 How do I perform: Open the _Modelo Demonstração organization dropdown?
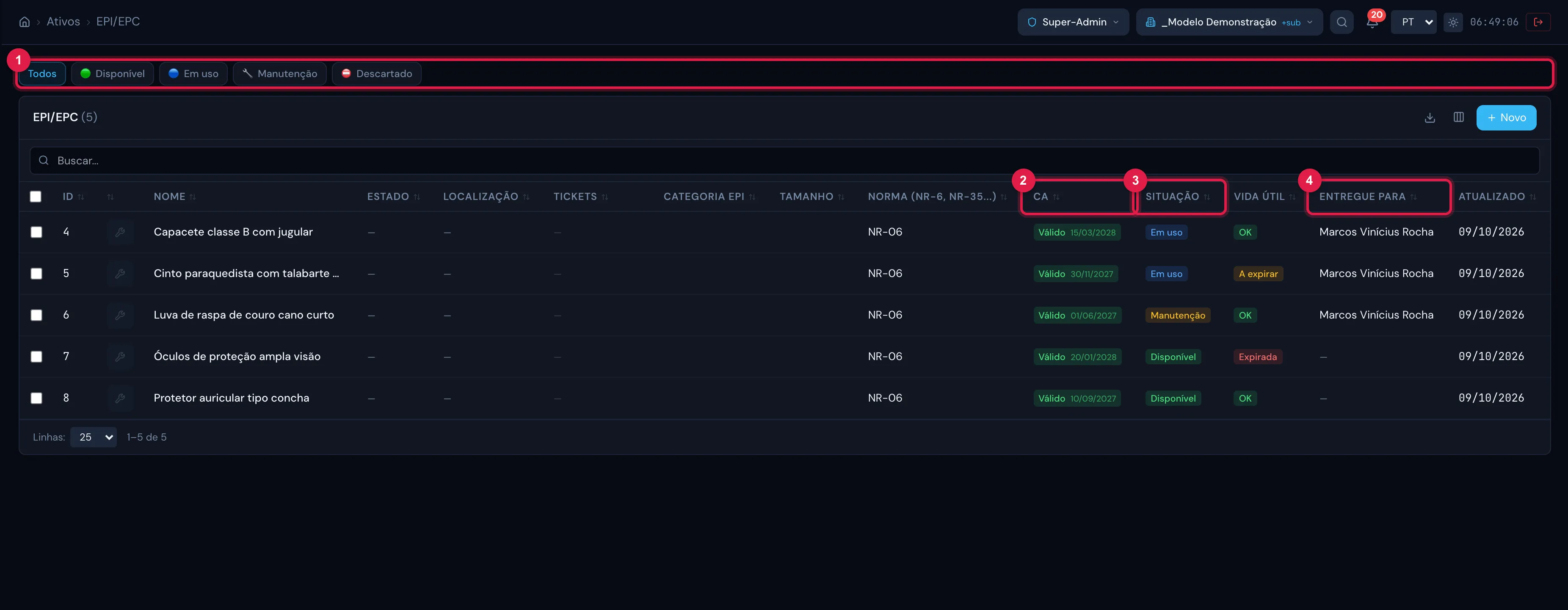(x=1229, y=22)
